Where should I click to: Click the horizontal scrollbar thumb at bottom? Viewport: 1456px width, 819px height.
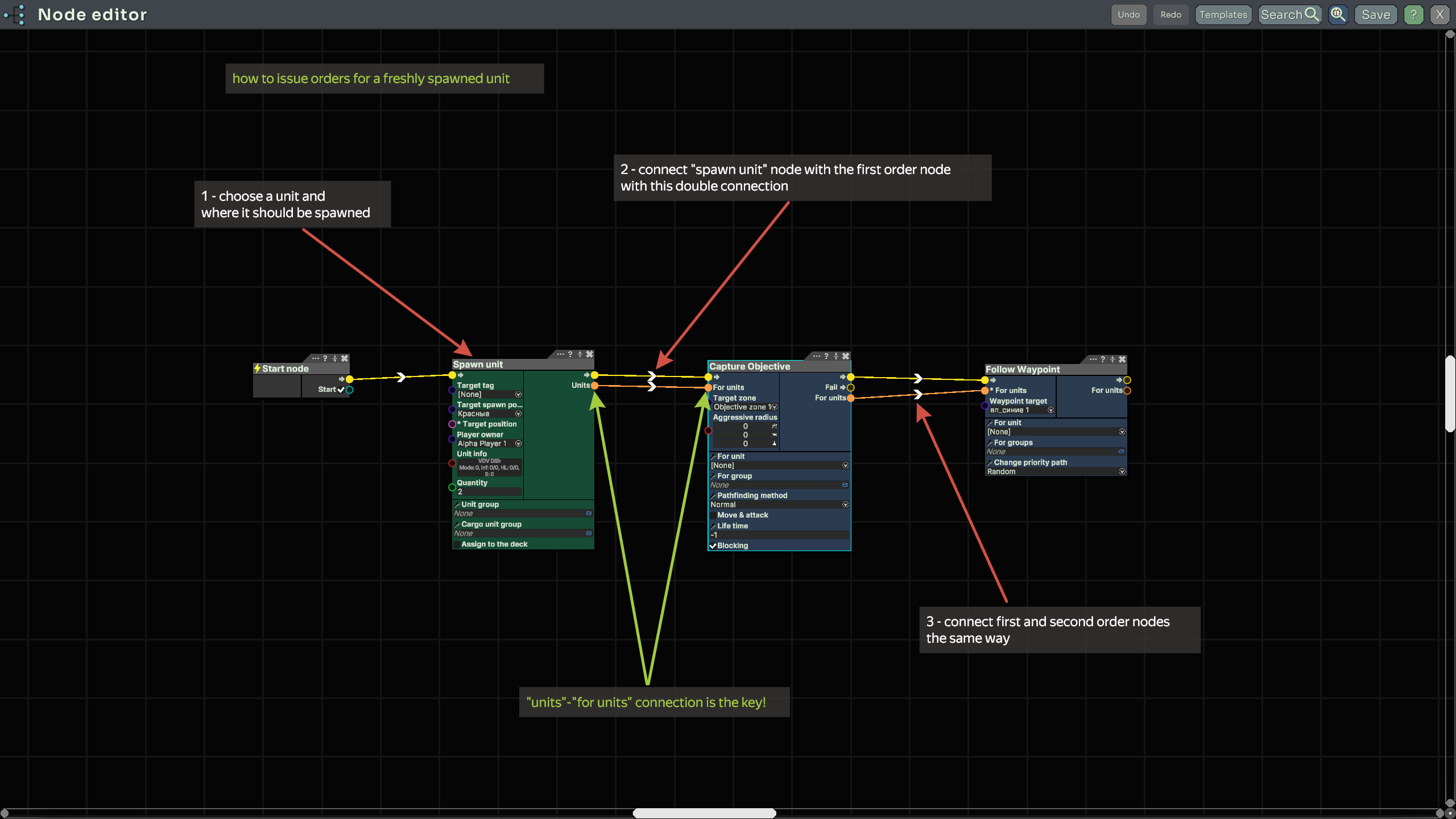click(704, 813)
